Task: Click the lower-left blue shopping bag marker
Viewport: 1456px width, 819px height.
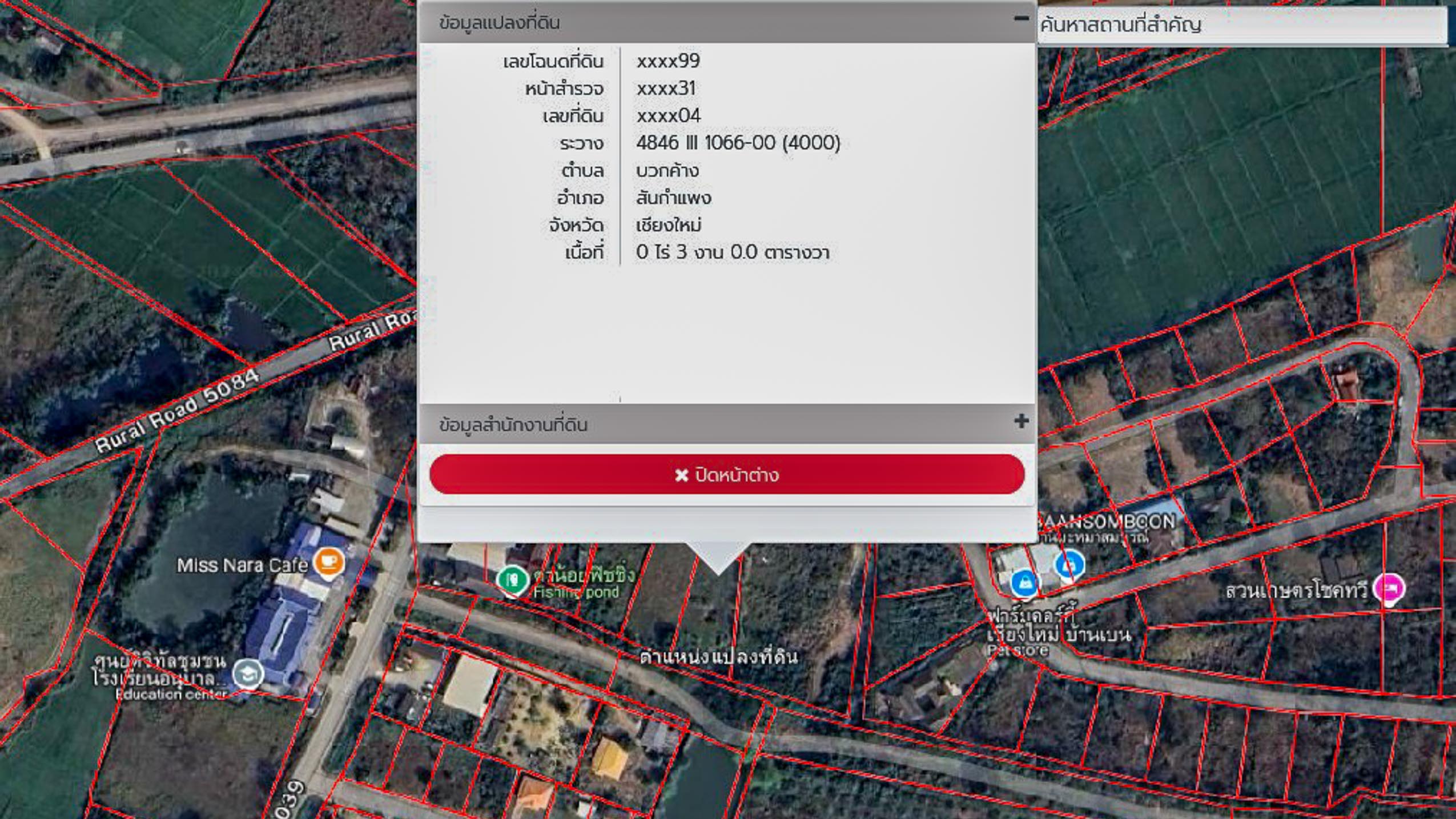Action: click(x=1024, y=583)
